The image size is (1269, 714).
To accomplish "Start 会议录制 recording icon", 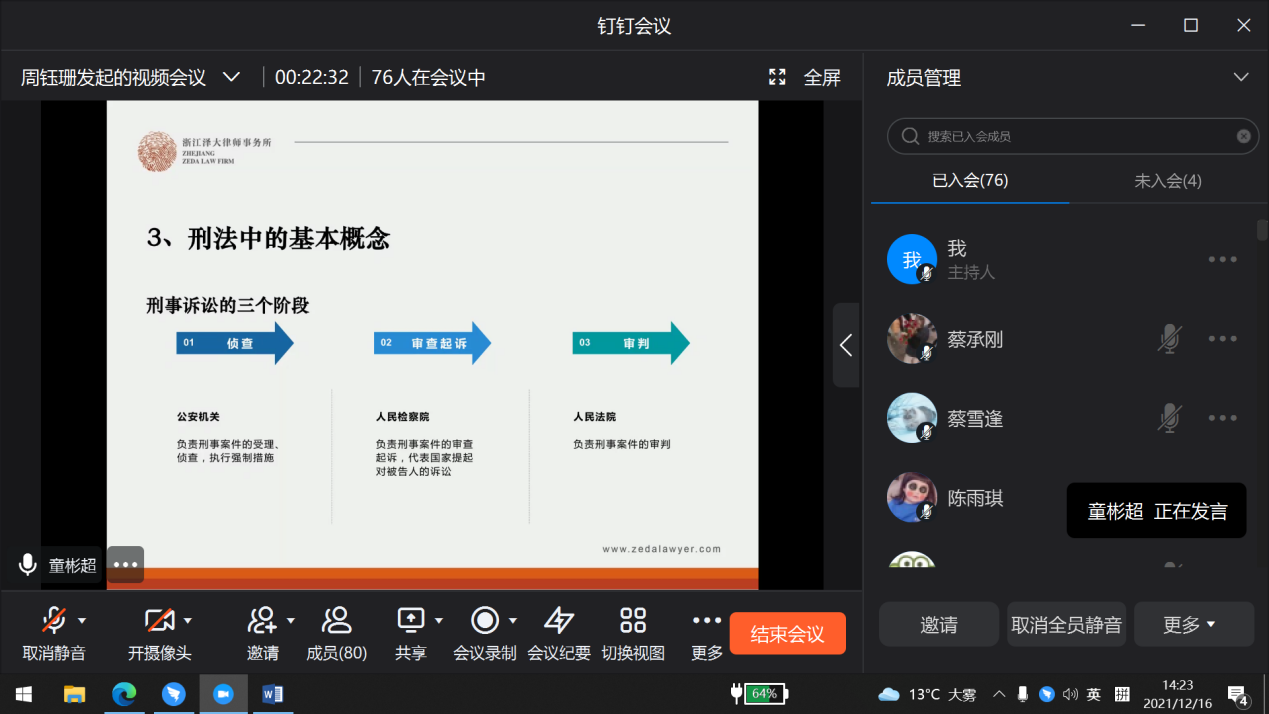I will pos(485,621).
